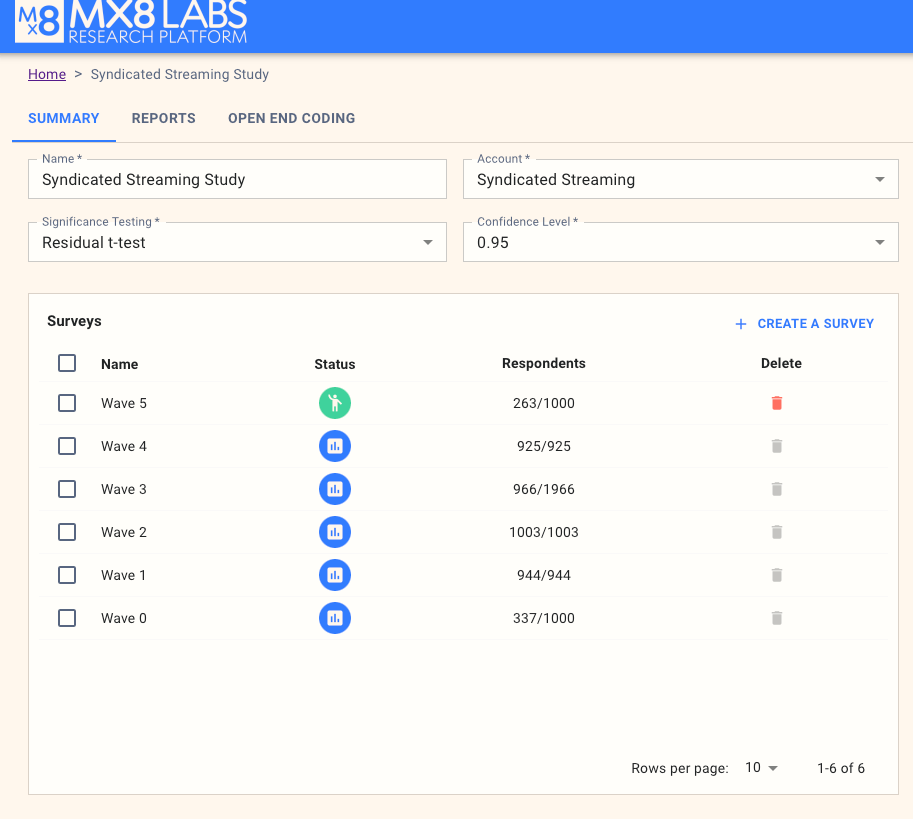Click the trash icon in Wave 1 row
The width and height of the screenshot is (913, 819).
[777, 575]
